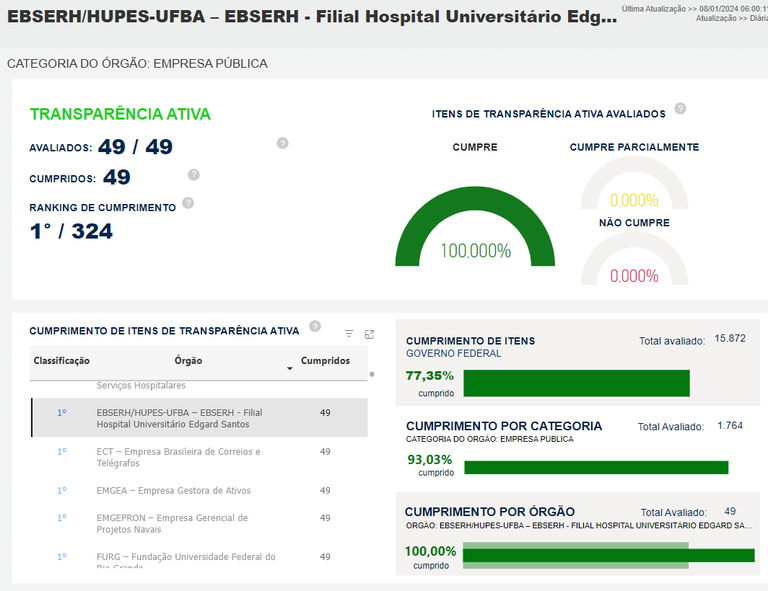Screen dimensions: 768x591
Task: Click the table scrollbar handle dot
Action: tap(372, 375)
